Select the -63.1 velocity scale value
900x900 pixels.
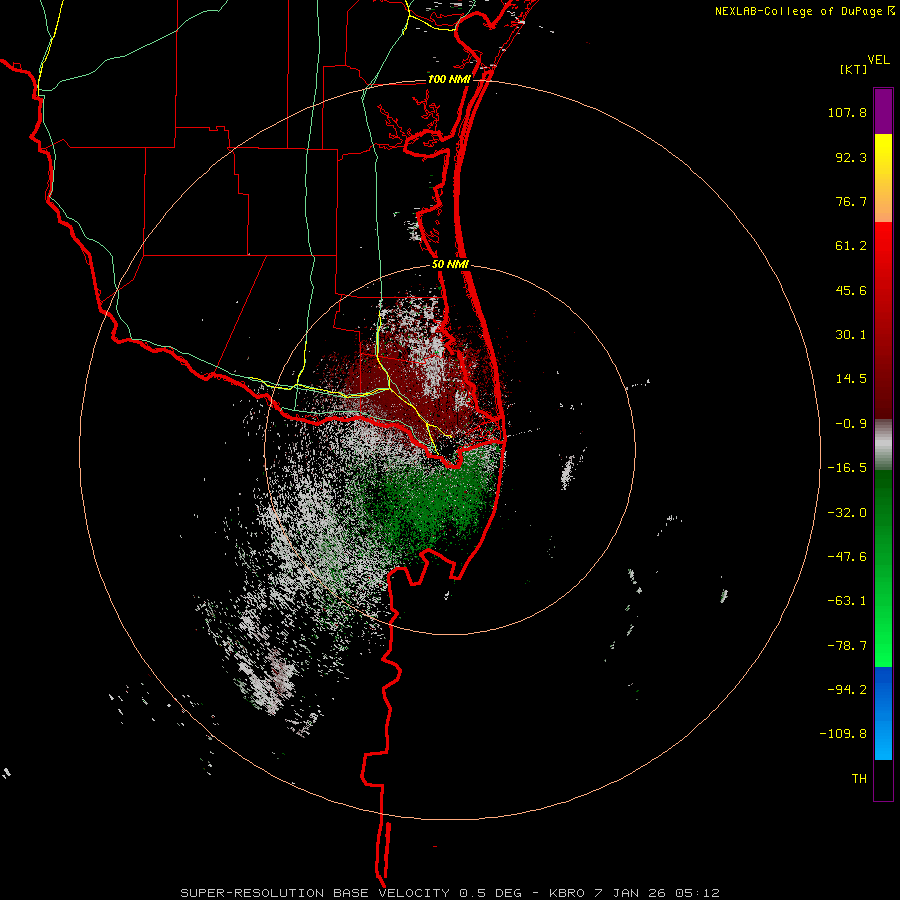click(847, 601)
